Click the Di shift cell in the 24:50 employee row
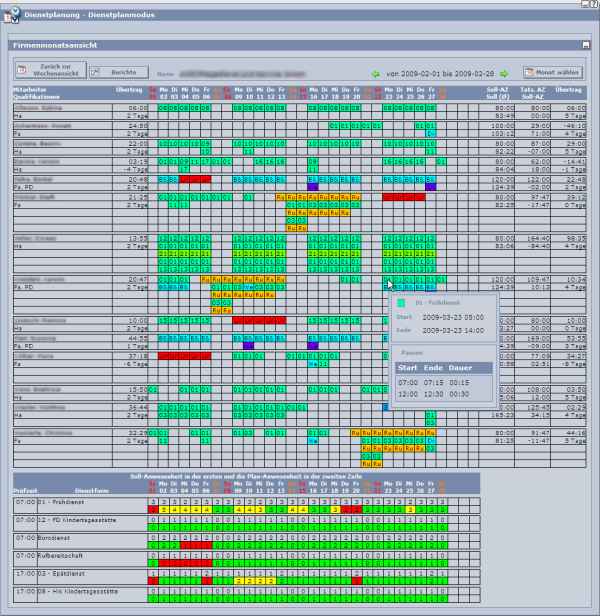The width and height of the screenshot is (600, 616). (431, 134)
